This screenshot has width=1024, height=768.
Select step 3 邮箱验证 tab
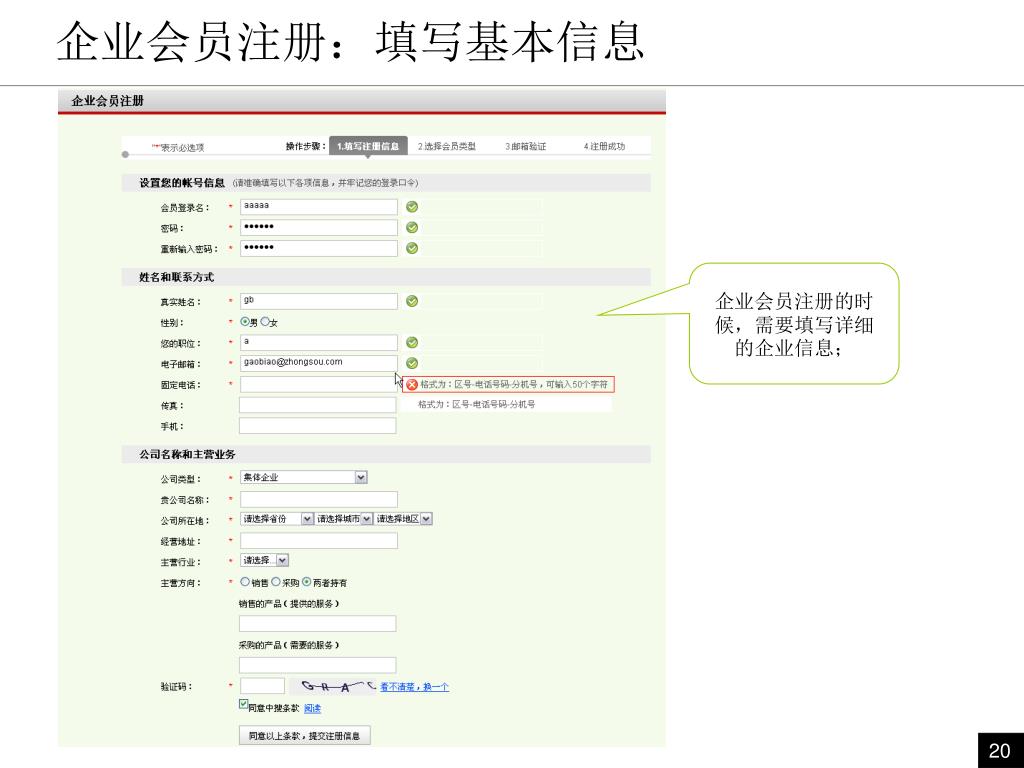pos(525,146)
